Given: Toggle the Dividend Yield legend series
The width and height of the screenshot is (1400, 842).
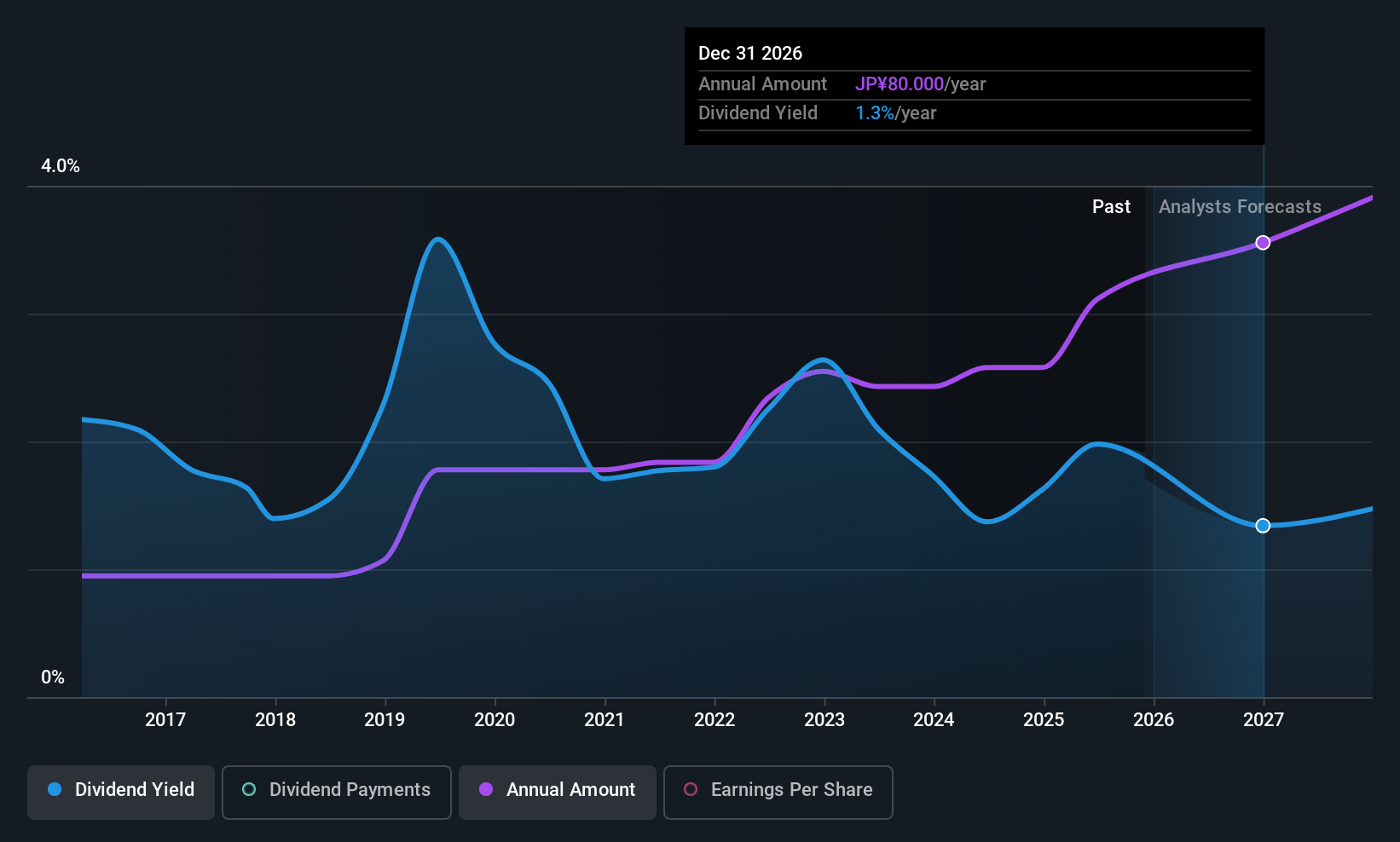Looking at the screenshot, I should 121,790.
